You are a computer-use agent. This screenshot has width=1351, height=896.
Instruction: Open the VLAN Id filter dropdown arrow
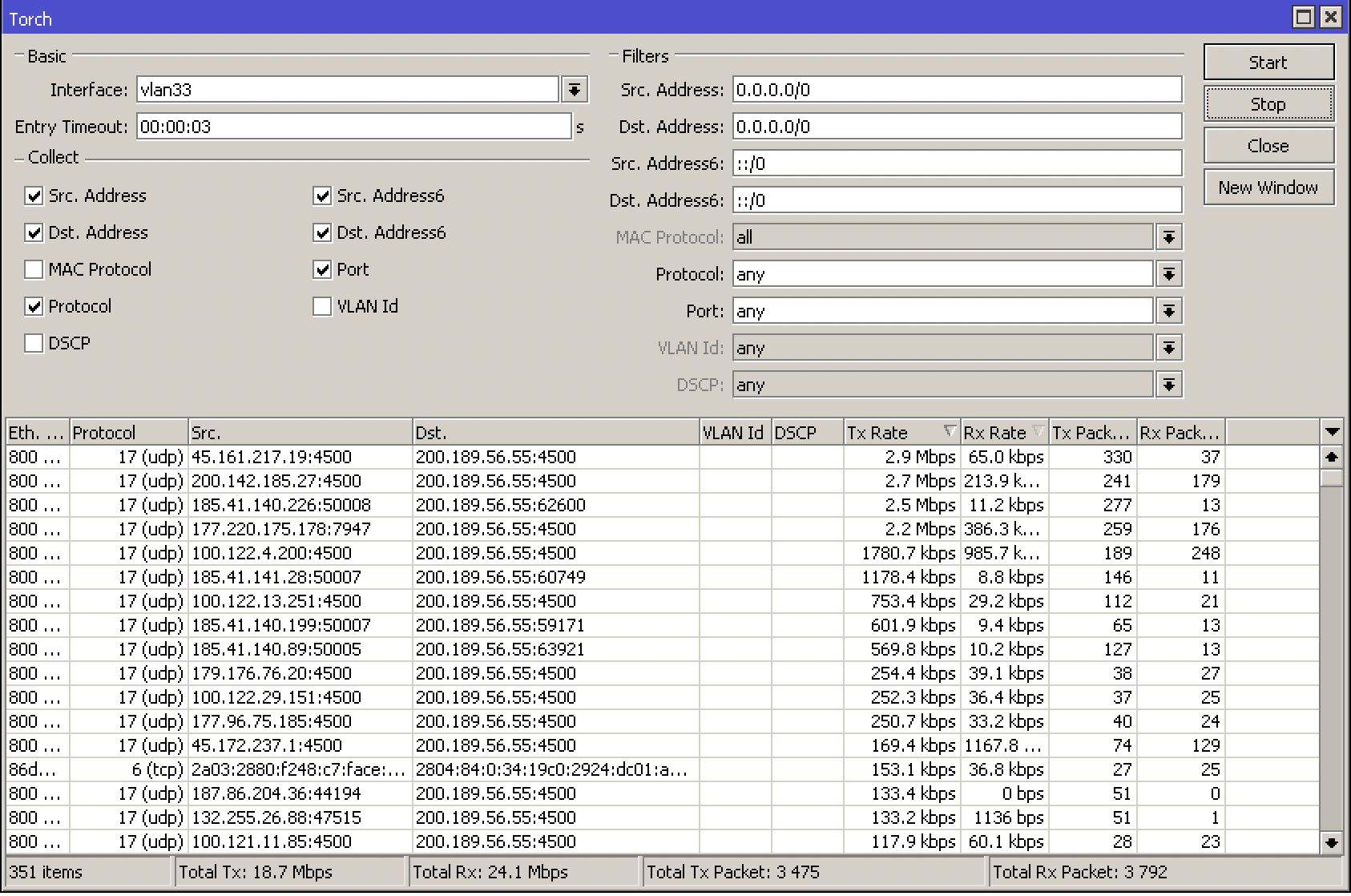1169,348
